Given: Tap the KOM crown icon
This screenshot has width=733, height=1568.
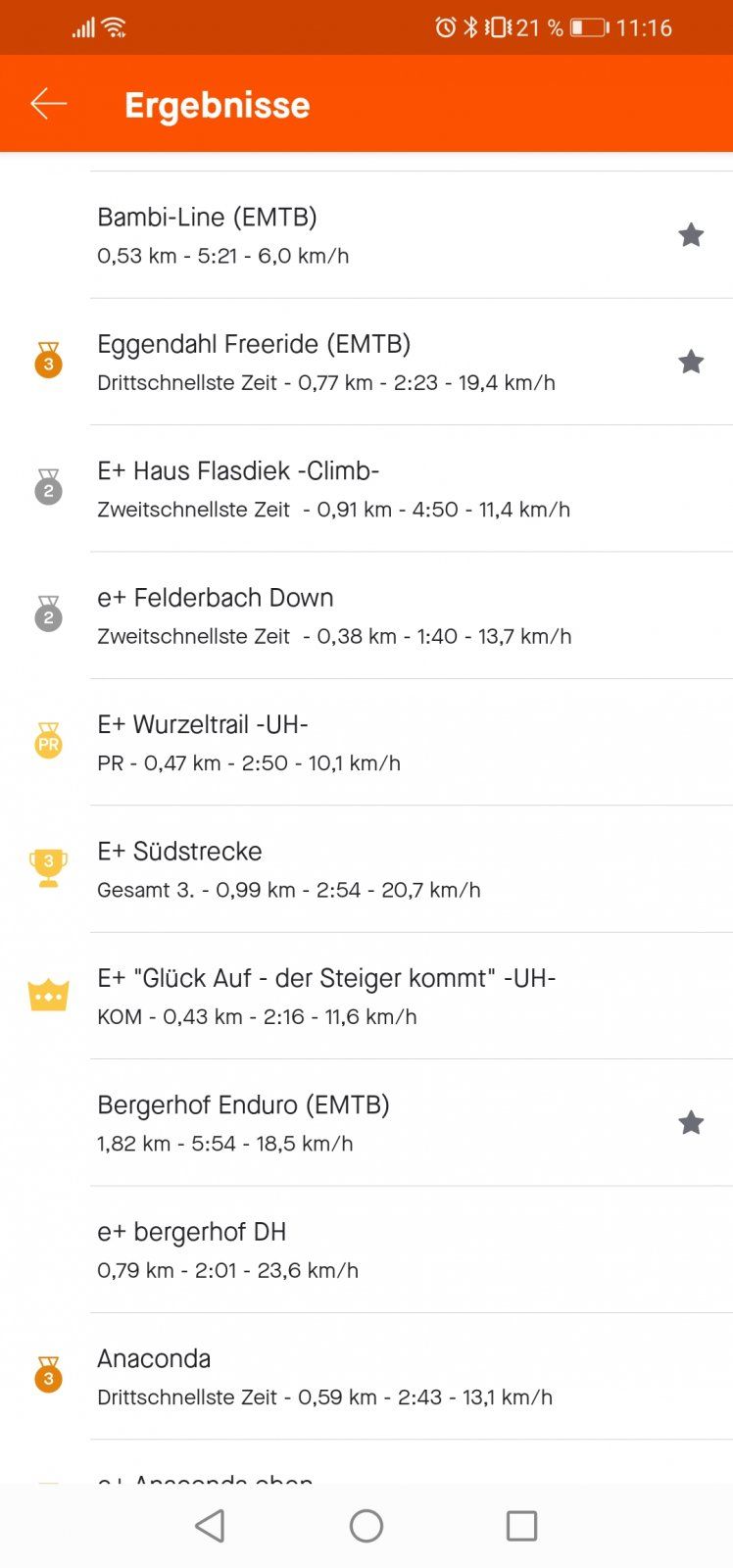Looking at the screenshot, I should 48,996.
